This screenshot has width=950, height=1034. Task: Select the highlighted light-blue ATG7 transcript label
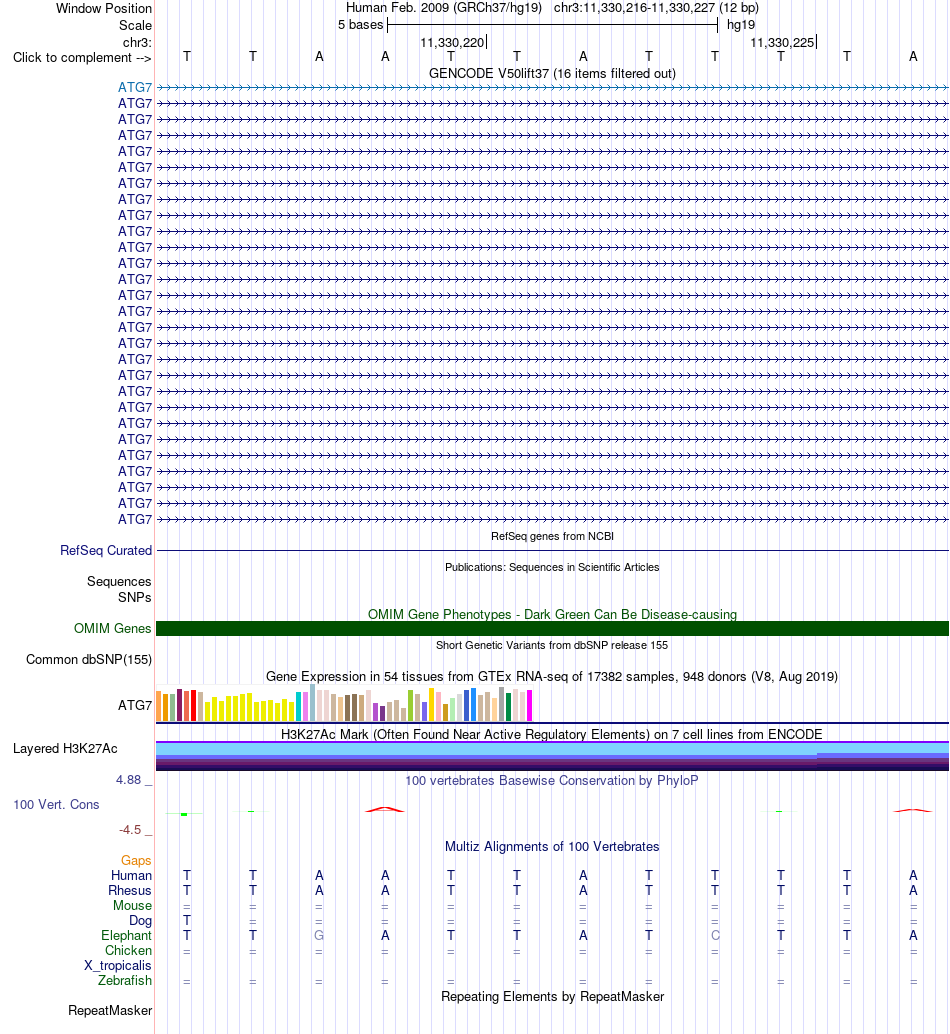[x=134, y=87]
